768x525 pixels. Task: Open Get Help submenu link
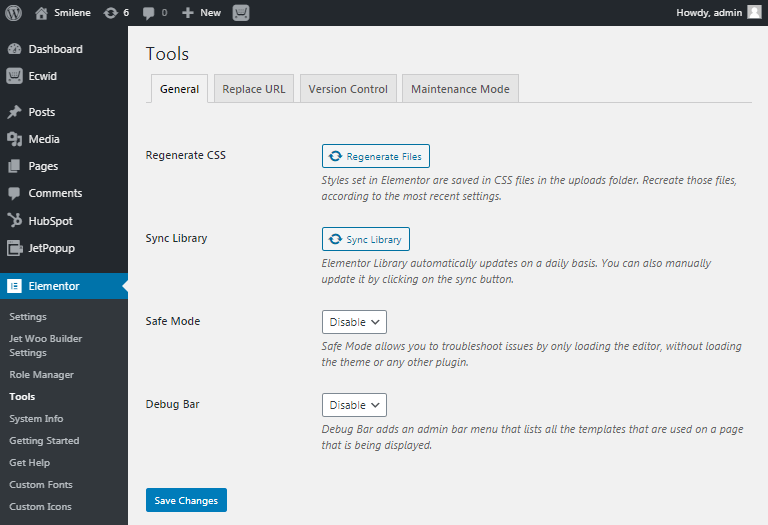click(29, 463)
